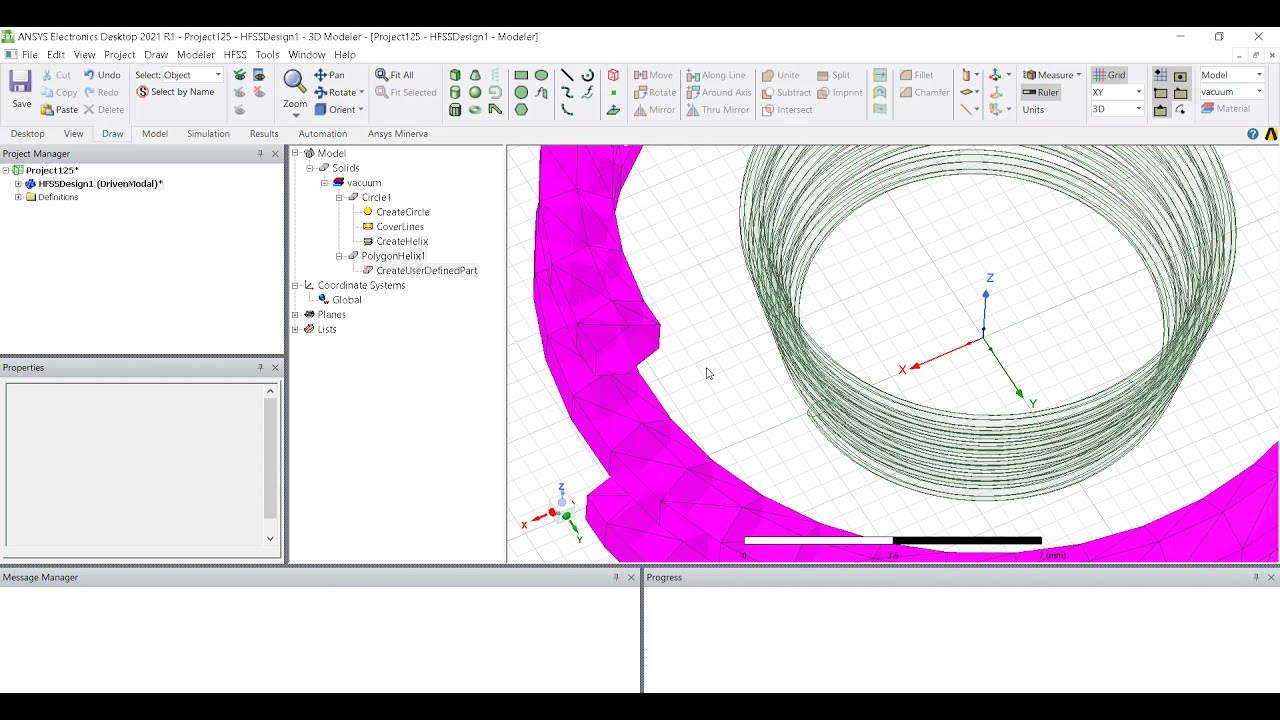Collapse the Circle1 tree node
Viewport: 1280px width, 720px height.
339,198
